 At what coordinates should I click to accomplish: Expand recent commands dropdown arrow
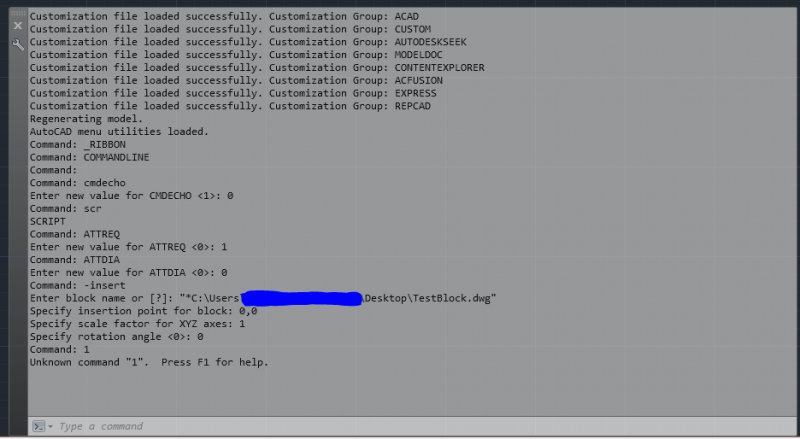[x=51, y=427]
